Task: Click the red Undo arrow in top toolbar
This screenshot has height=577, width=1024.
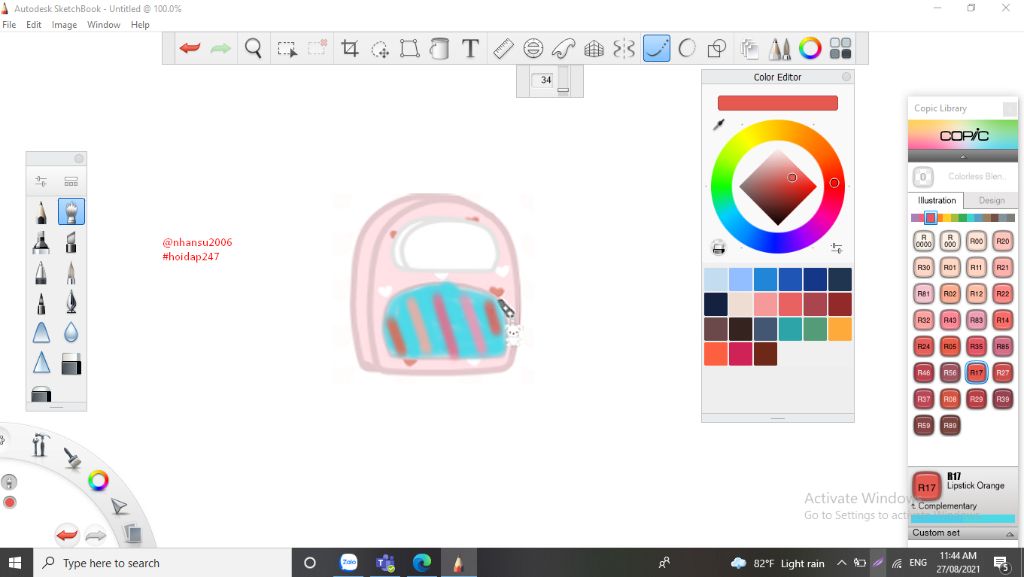Action: pyautogui.click(x=190, y=48)
